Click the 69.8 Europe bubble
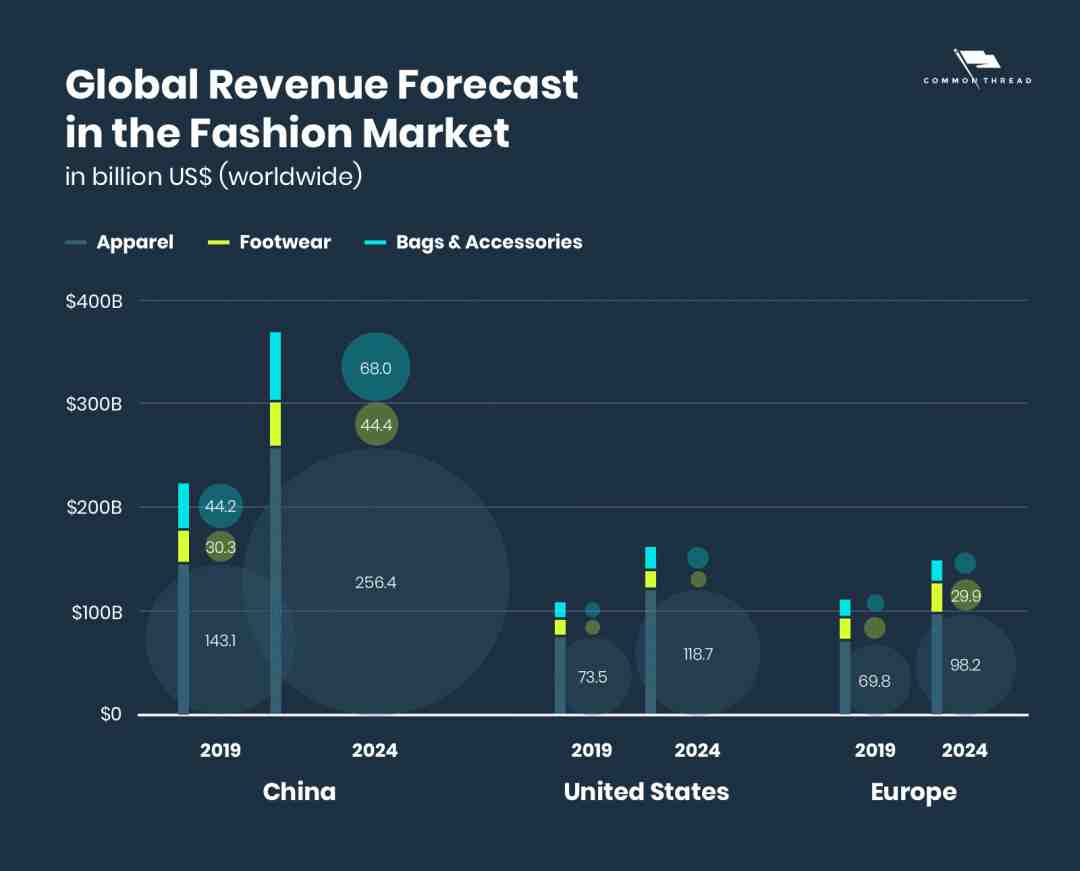This screenshot has height=871, width=1080. point(874,680)
